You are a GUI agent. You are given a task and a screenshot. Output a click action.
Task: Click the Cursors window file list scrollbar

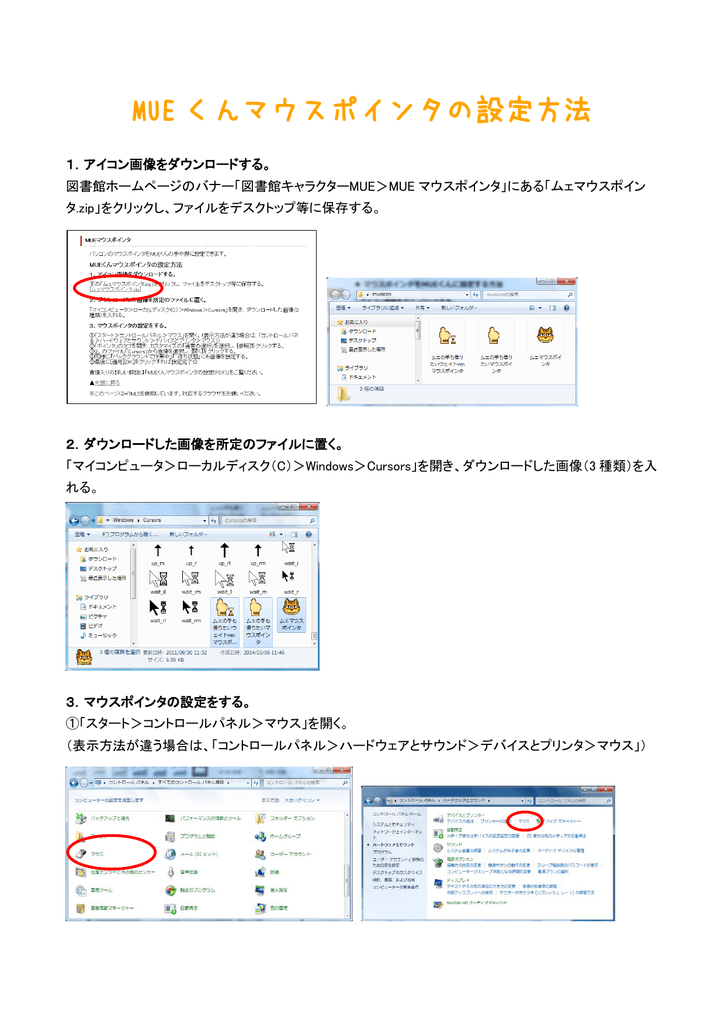pos(315,593)
